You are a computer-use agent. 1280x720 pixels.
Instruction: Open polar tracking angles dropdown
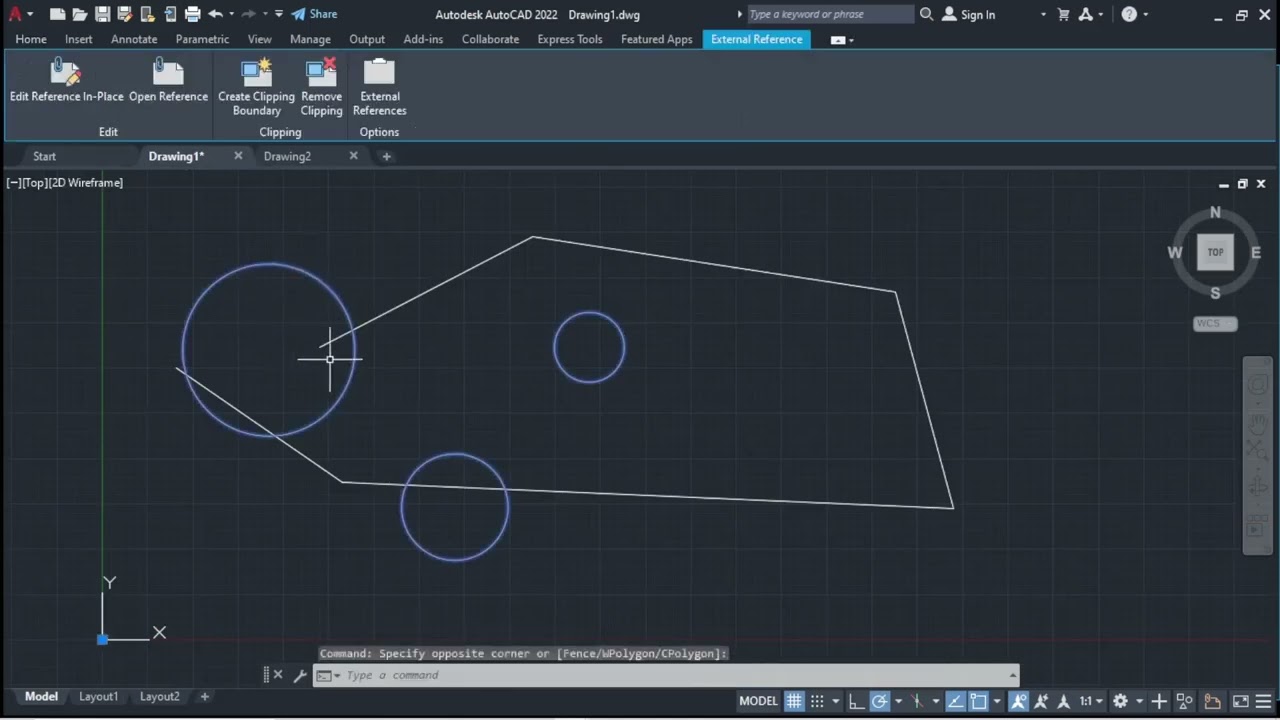(898, 701)
